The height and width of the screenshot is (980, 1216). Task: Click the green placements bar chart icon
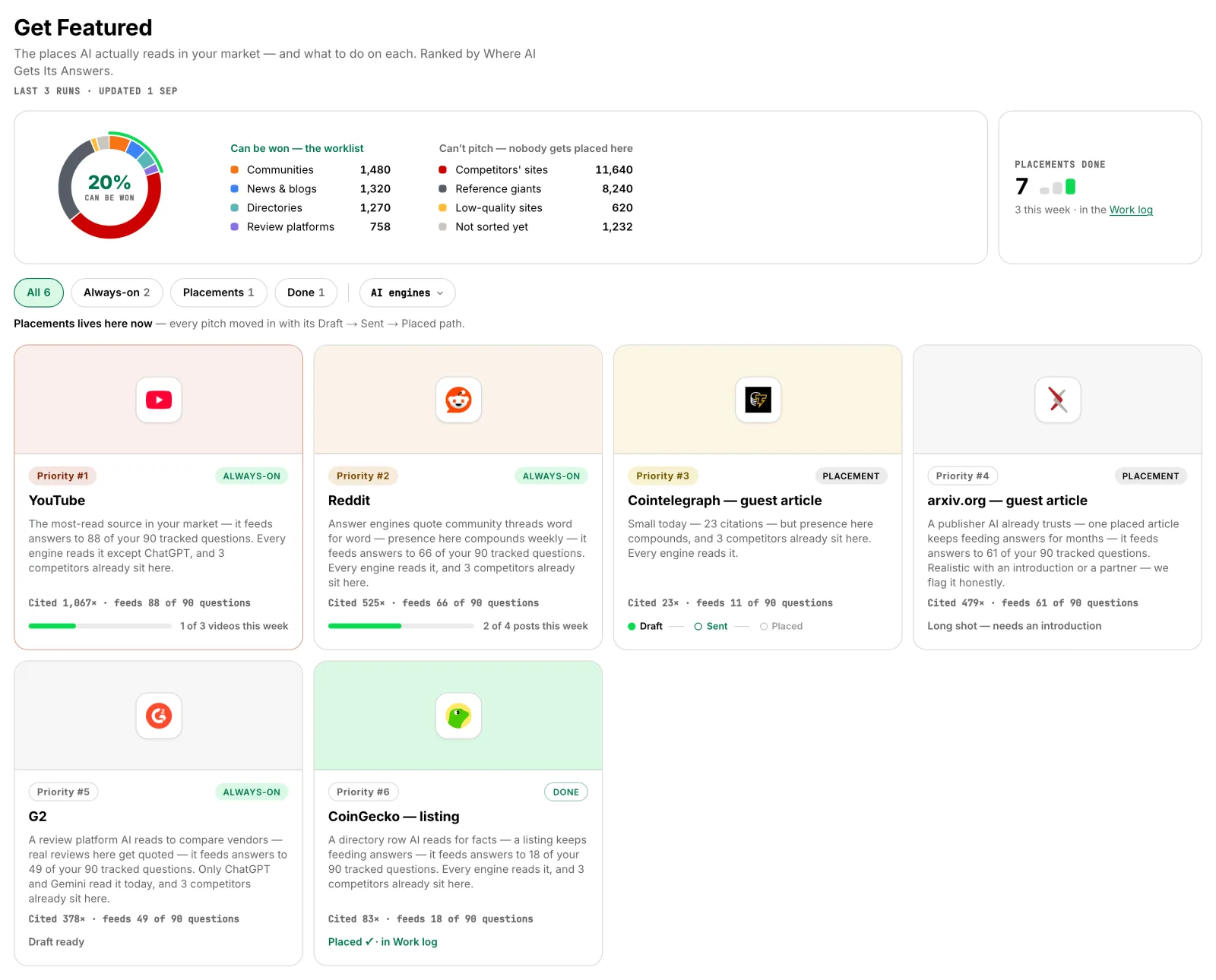1058,187
